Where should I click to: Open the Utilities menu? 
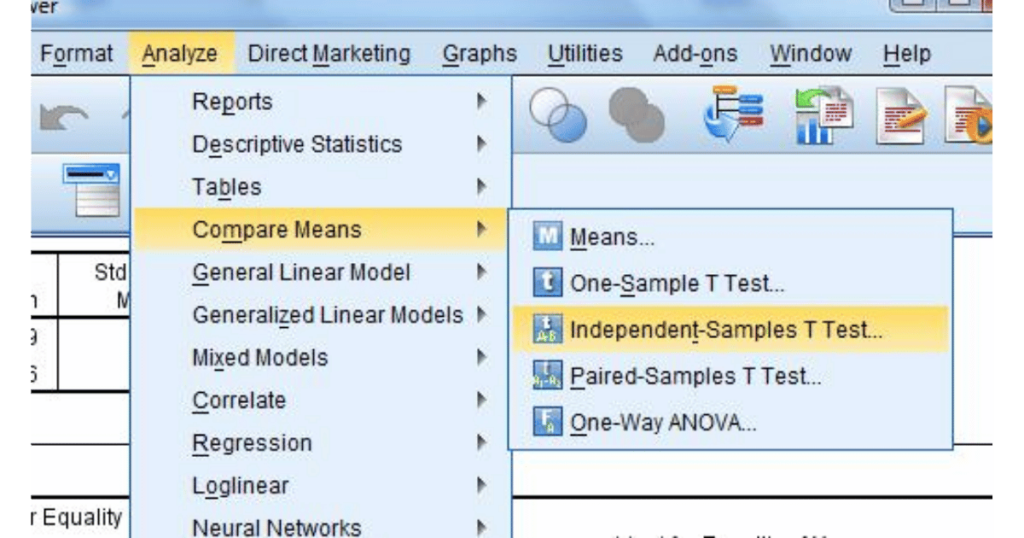click(x=585, y=54)
